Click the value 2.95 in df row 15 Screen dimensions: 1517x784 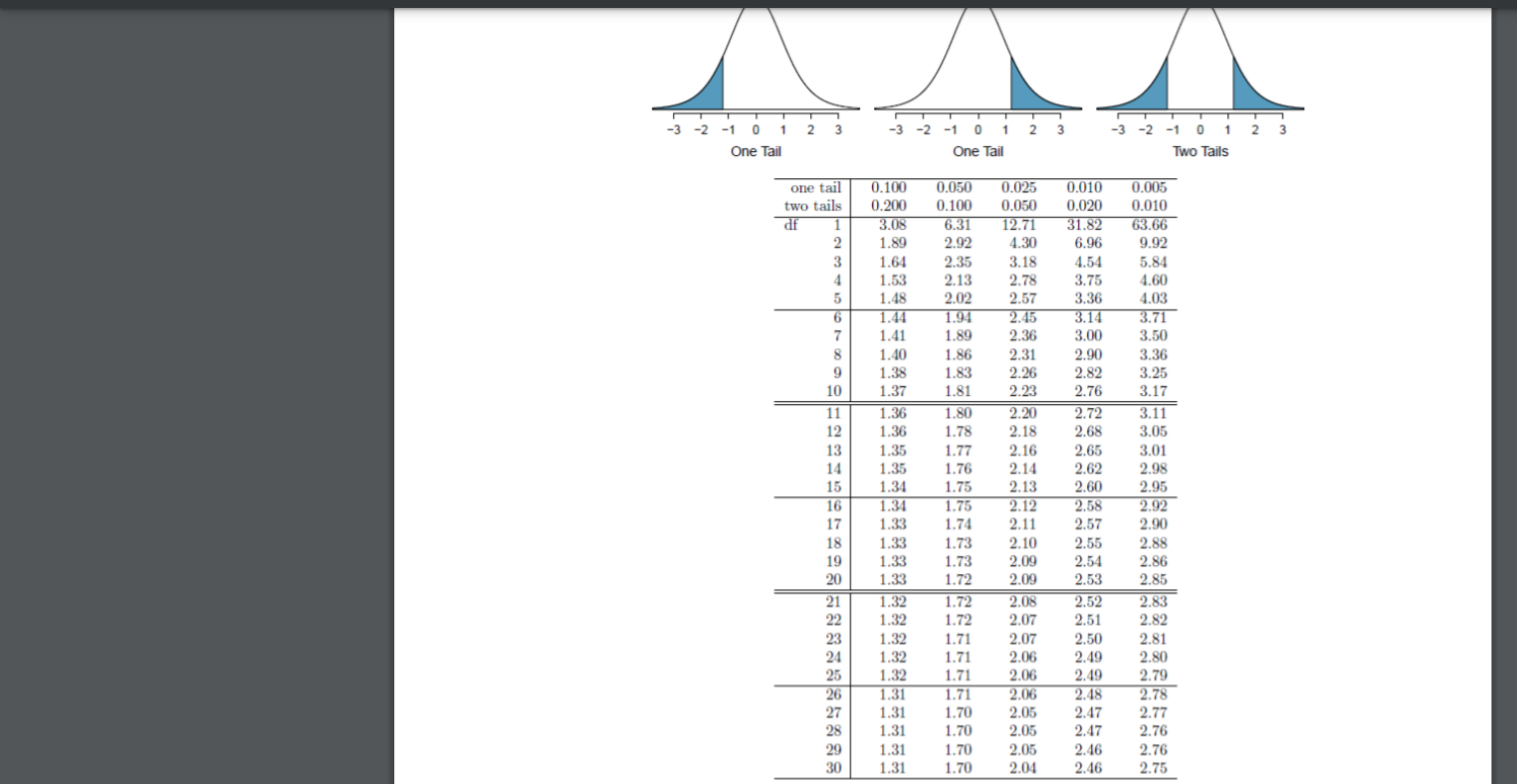pos(1153,487)
